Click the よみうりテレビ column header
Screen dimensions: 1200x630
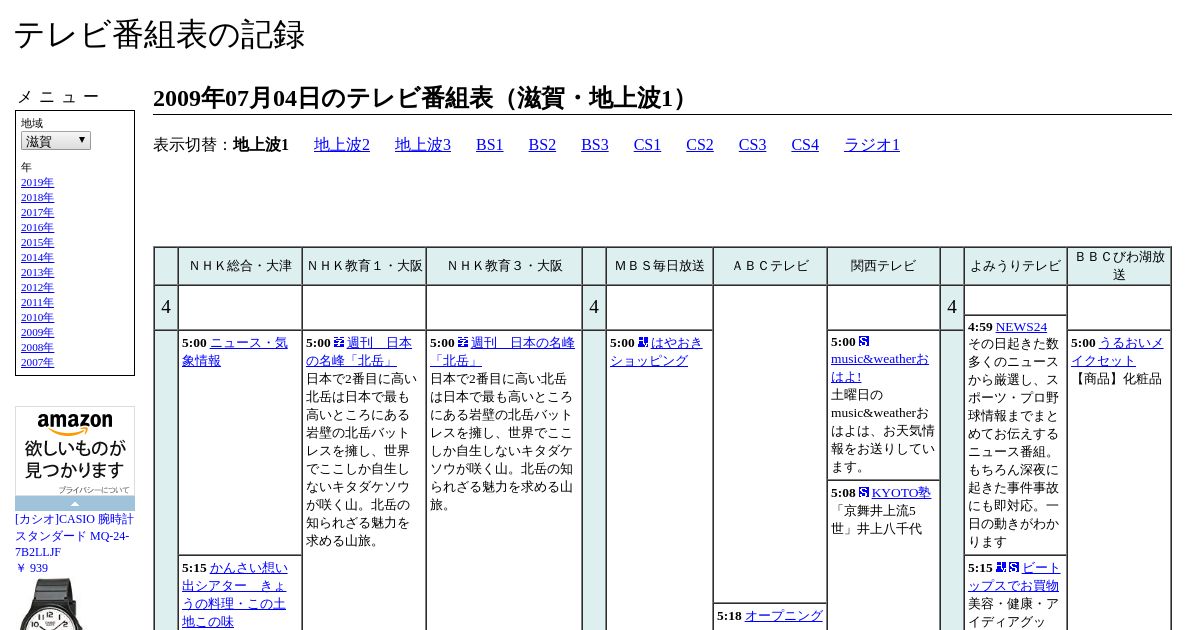(x=1015, y=266)
